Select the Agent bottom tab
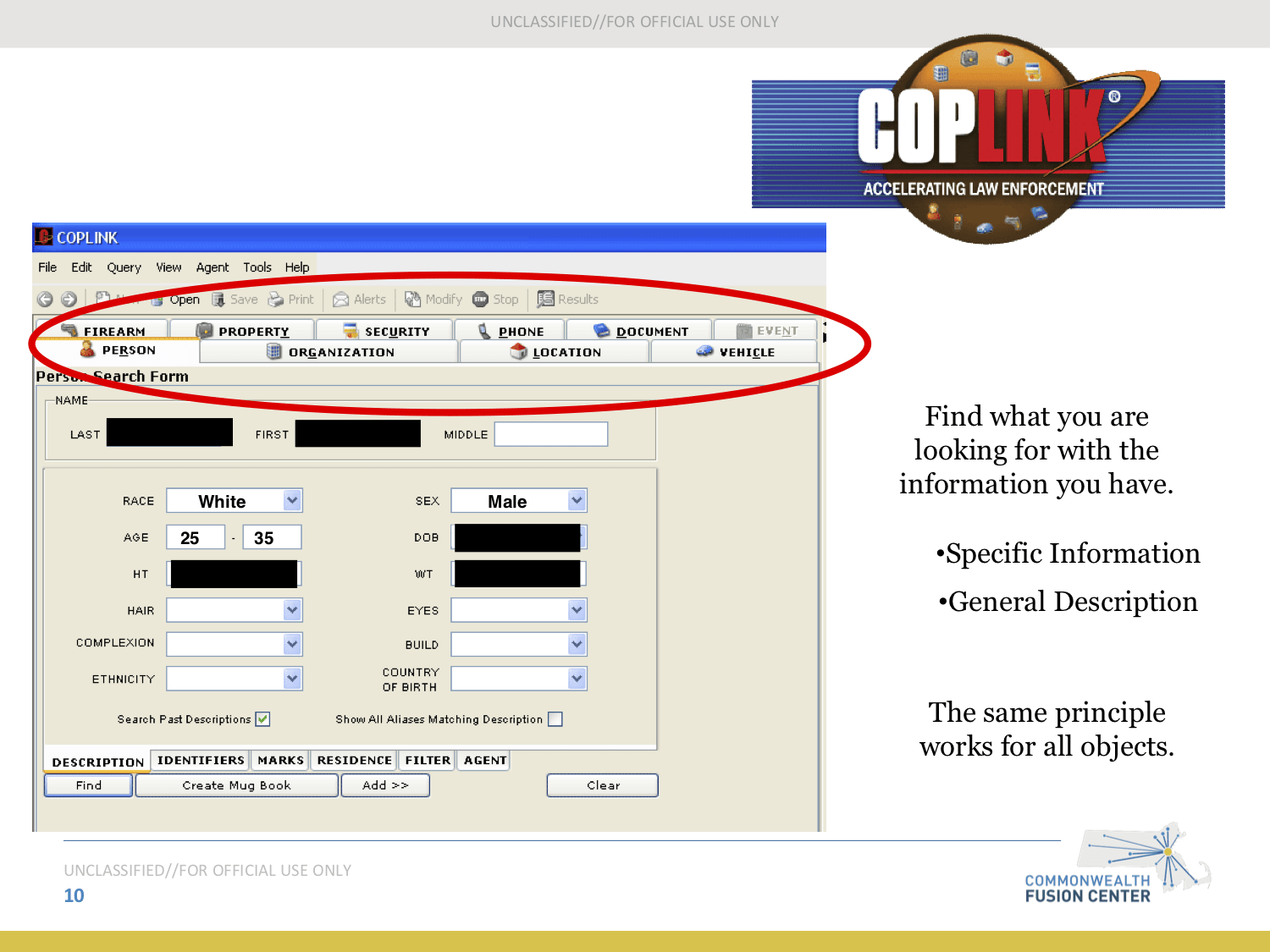This screenshot has height=952, width=1270. click(x=484, y=760)
